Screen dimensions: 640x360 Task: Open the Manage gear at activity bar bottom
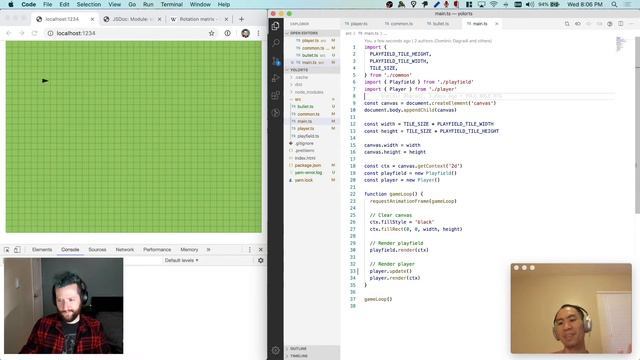pos(276,350)
